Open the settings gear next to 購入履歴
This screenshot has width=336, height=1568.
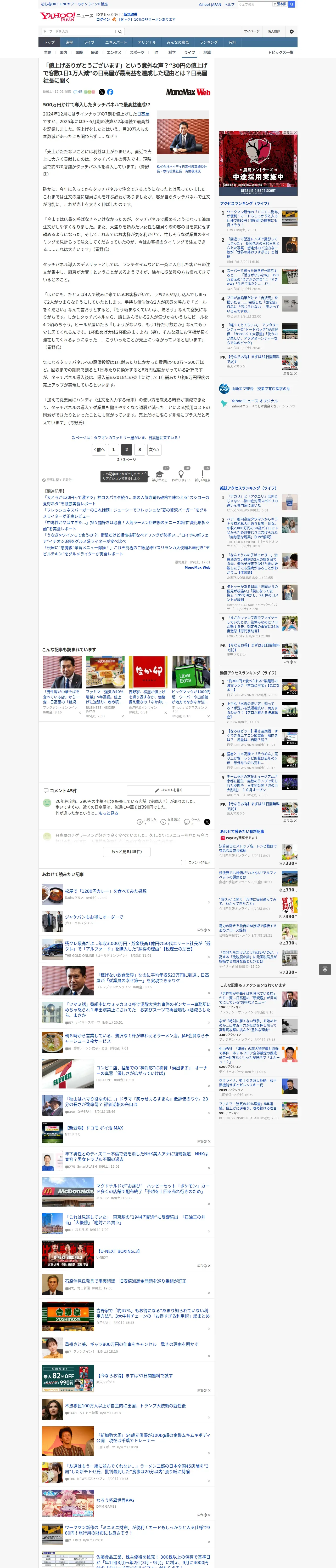(292, 31)
